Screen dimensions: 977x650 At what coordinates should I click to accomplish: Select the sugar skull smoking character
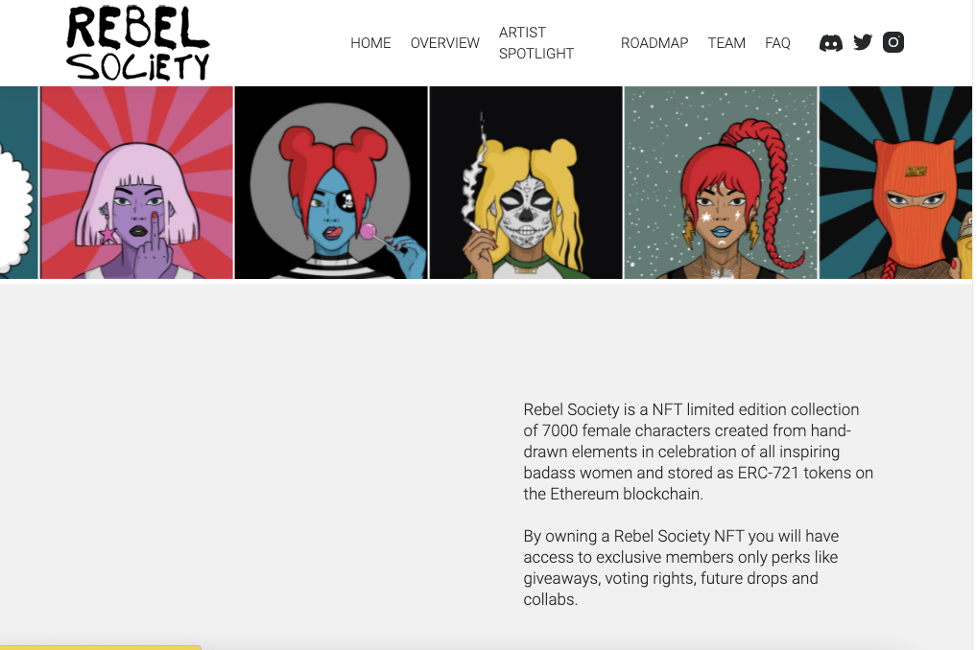[526, 183]
